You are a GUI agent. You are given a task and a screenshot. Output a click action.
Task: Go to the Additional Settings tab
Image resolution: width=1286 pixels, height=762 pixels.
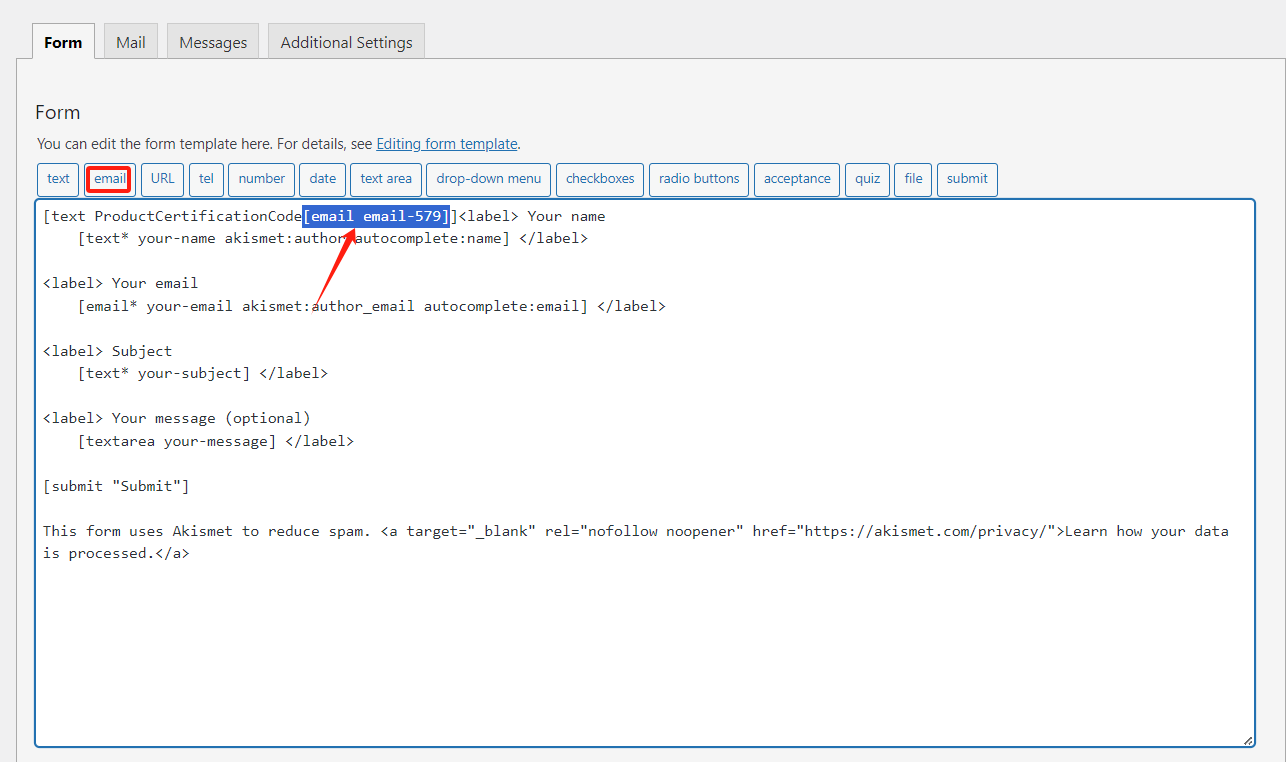click(346, 42)
